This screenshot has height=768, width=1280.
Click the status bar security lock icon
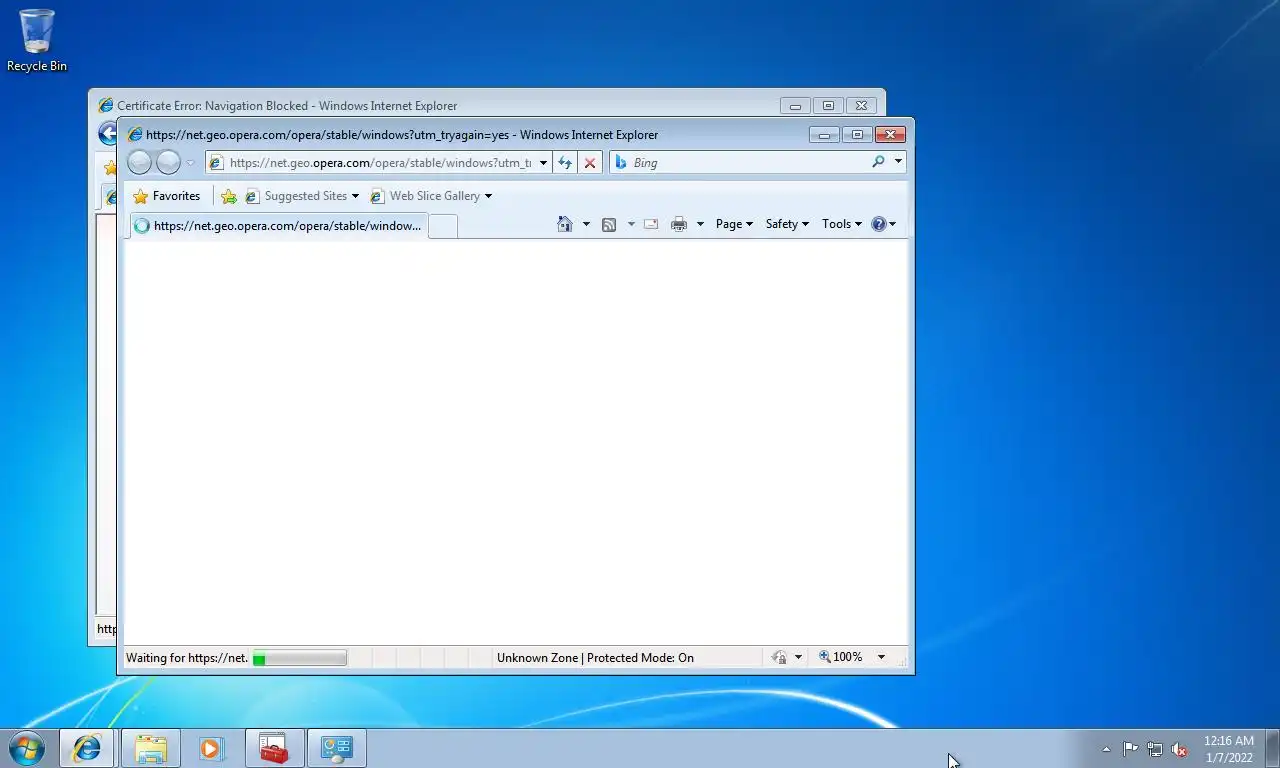(x=780, y=658)
